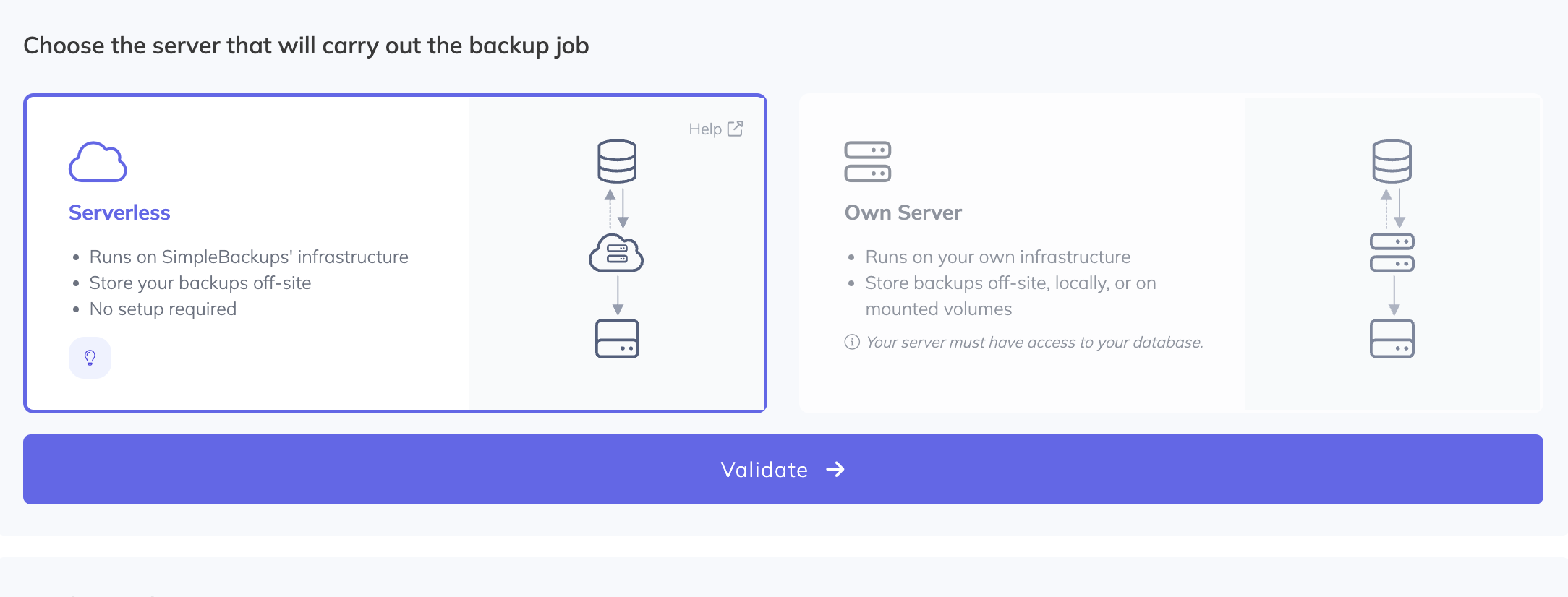Viewport: 1568px width, 597px height.
Task: Click the server rack icon in Own Server diagram
Action: click(x=1392, y=252)
